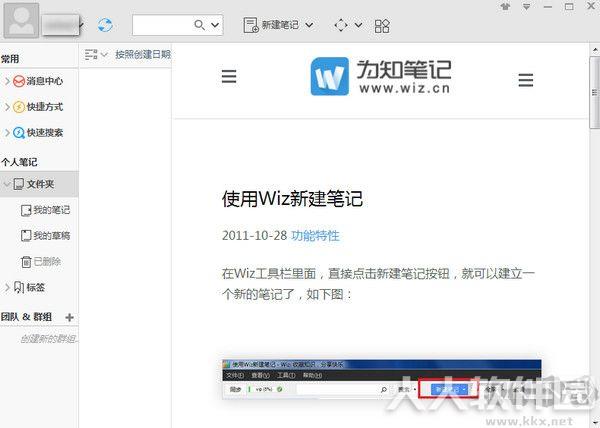The height and width of the screenshot is (428, 600).
Task: Click the plus icon beside 团队 & 群组
Action: (x=69, y=317)
